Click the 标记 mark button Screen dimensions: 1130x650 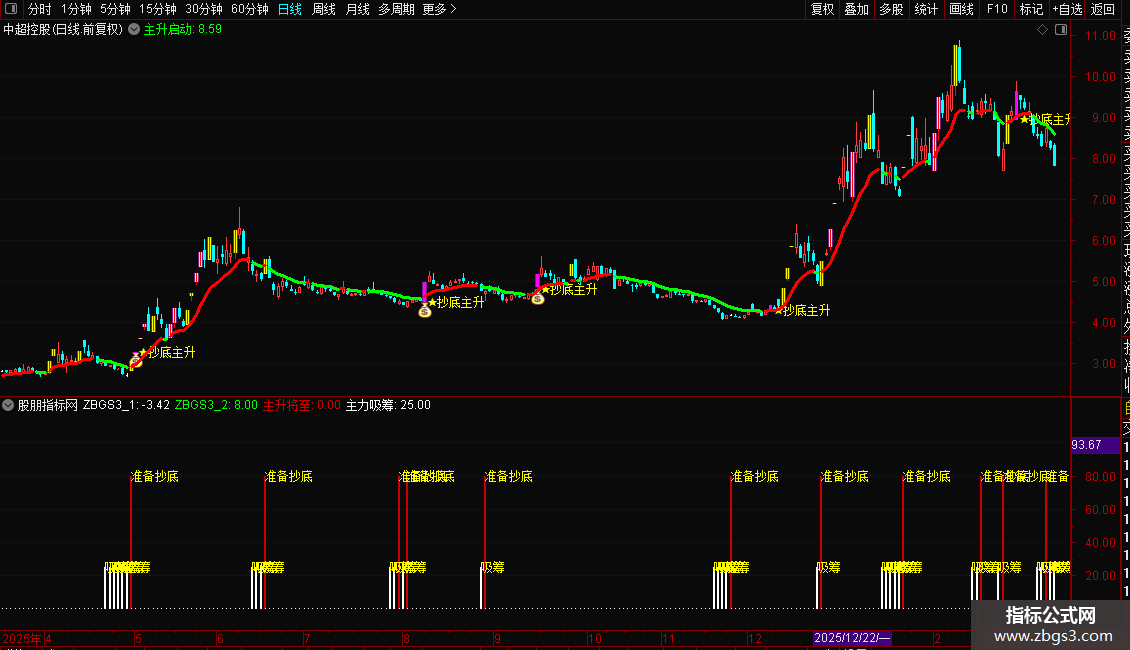pyautogui.click(x=1031, y=9)
